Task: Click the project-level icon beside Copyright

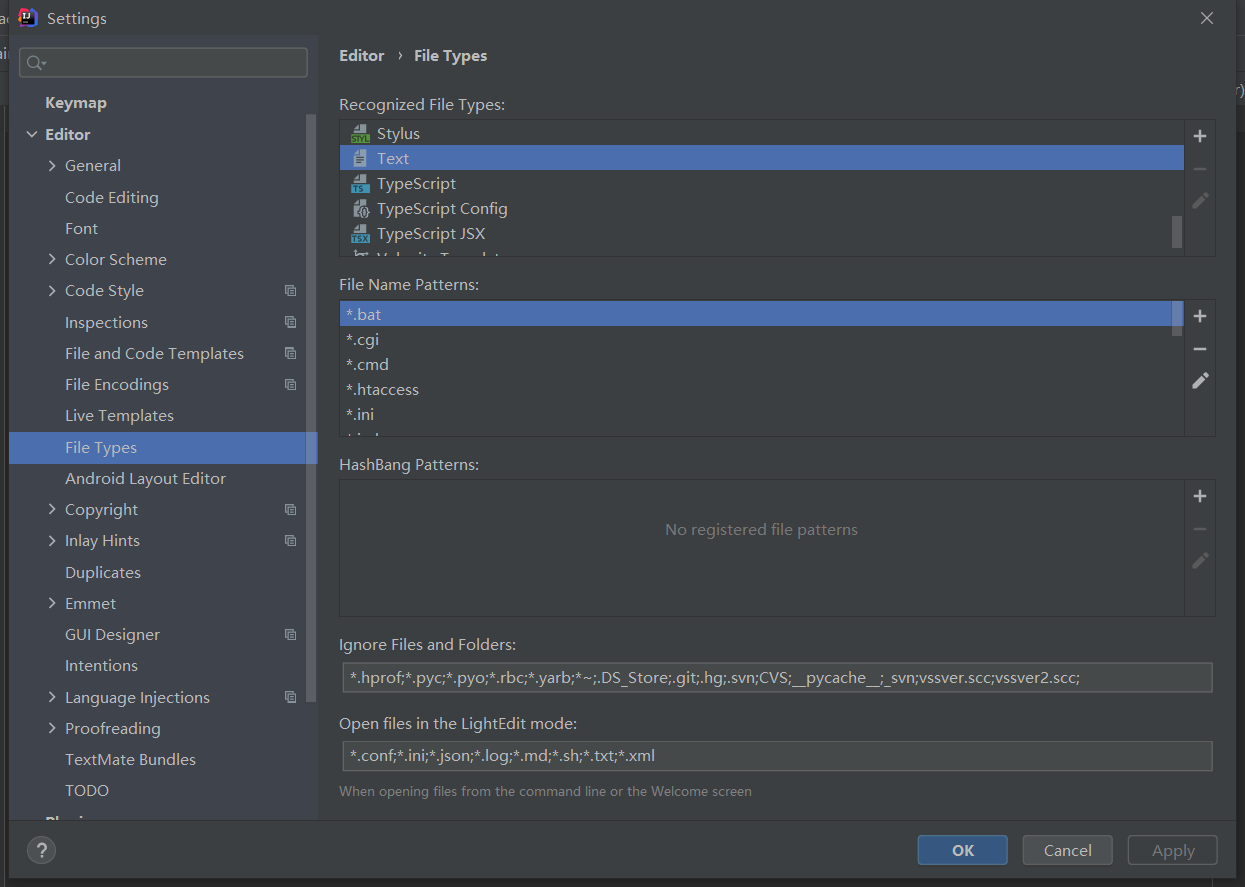Action: (x=290, y=510)
